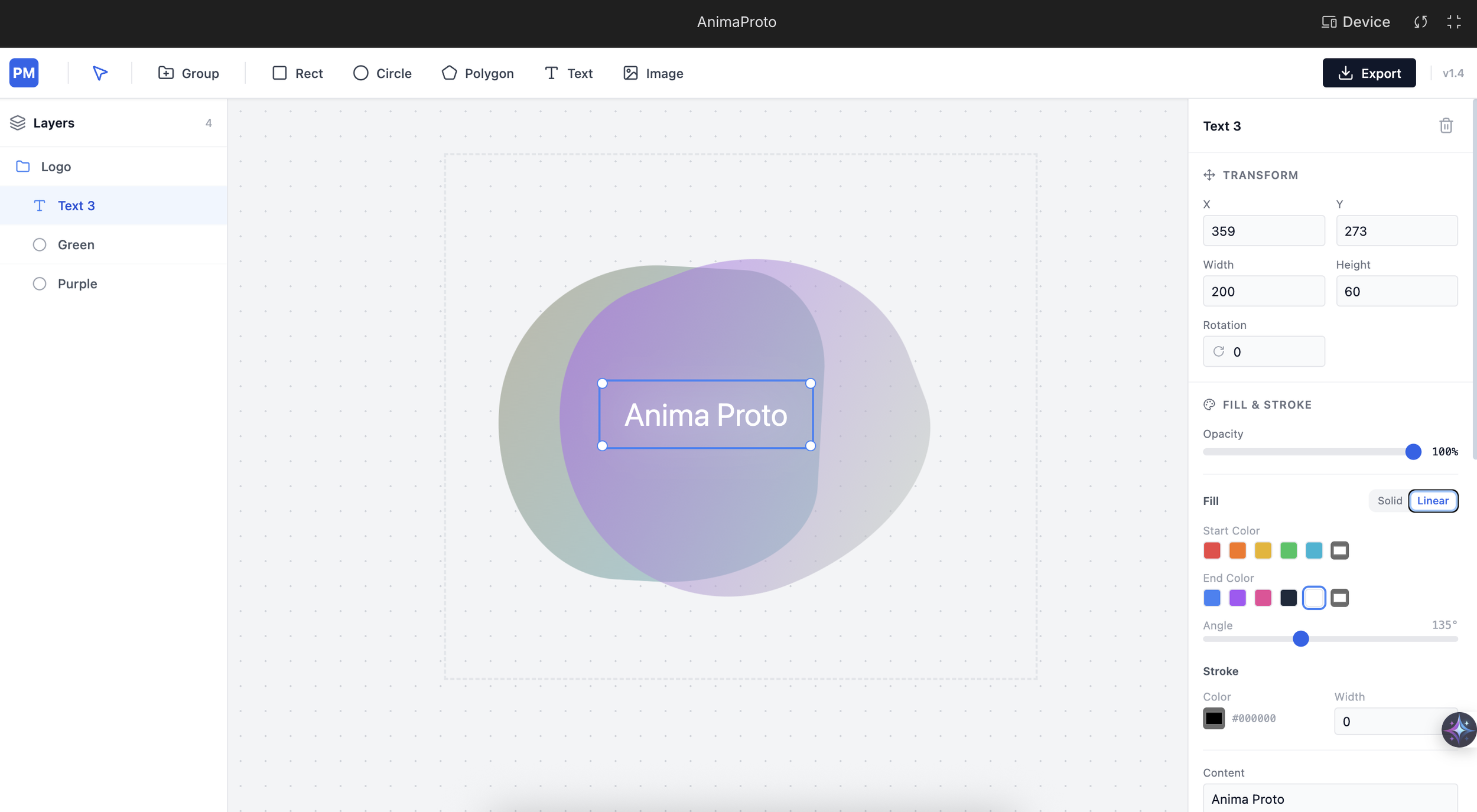Activate the Text tool
This screenshot has width=1477, height=812.
(x=568, y=73)
